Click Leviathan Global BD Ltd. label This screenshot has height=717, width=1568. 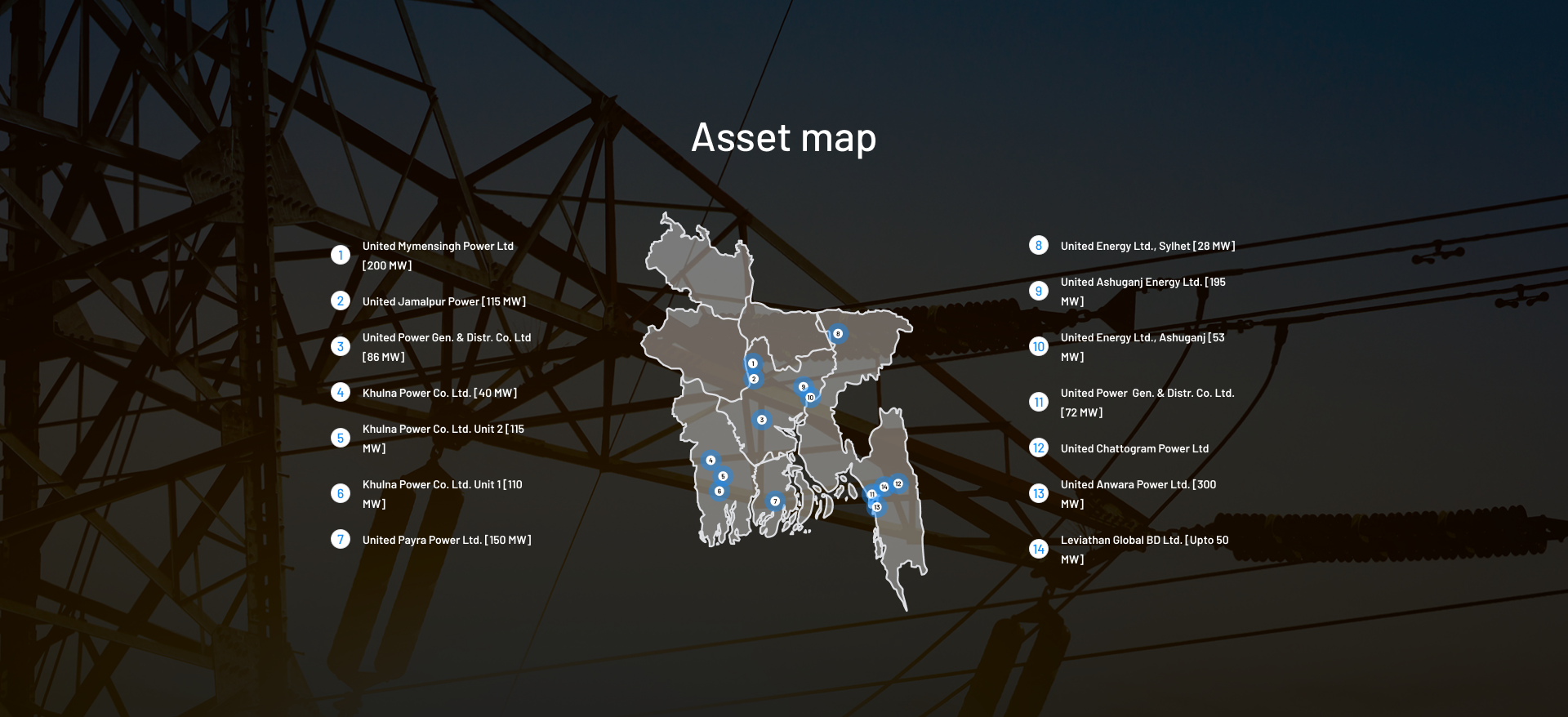(1144, 550)
